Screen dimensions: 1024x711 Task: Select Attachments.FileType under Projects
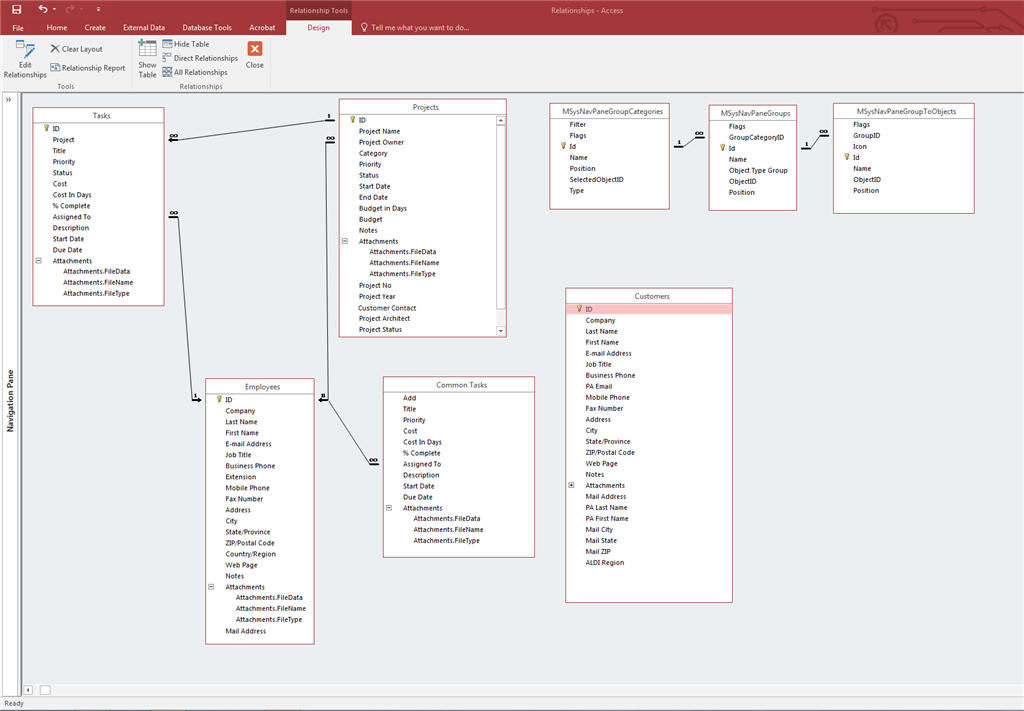point(402,274)
